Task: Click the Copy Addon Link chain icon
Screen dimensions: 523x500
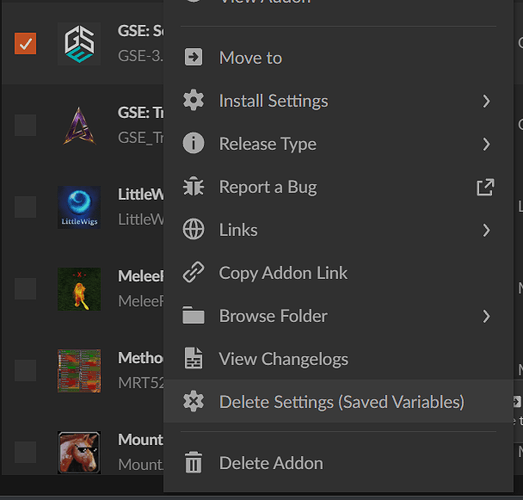Action: [193, 273]
